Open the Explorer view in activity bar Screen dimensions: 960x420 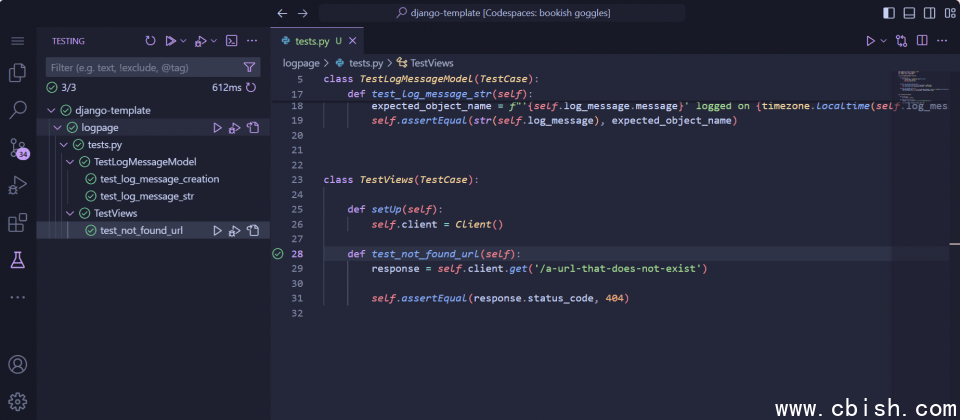tap(17, 73)
